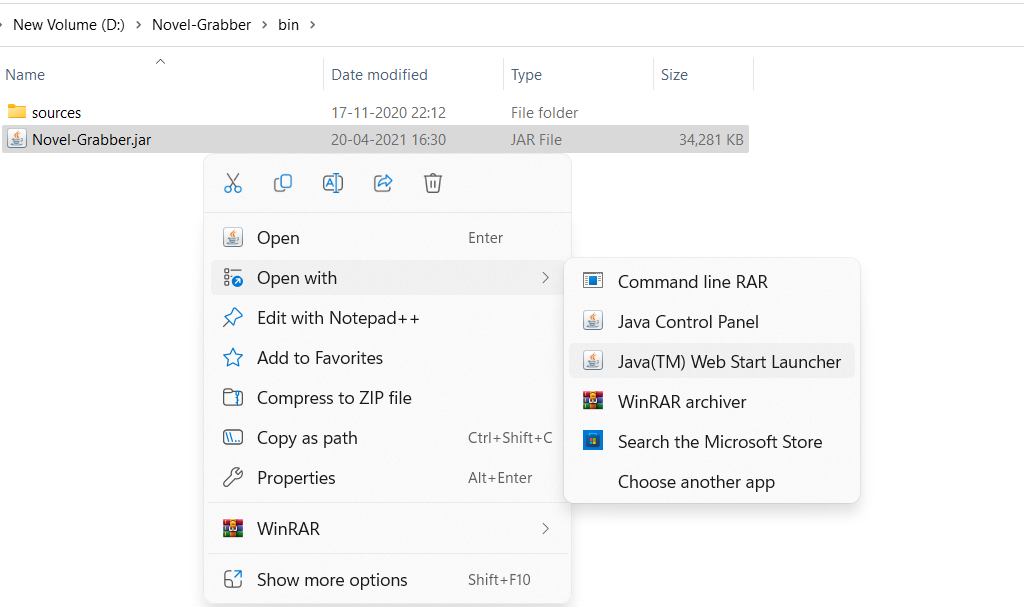This screenshot has height=607, width=1024.
Task: Navigate to Novel-Grabber breadcrumb
Action: click(201, 25)
